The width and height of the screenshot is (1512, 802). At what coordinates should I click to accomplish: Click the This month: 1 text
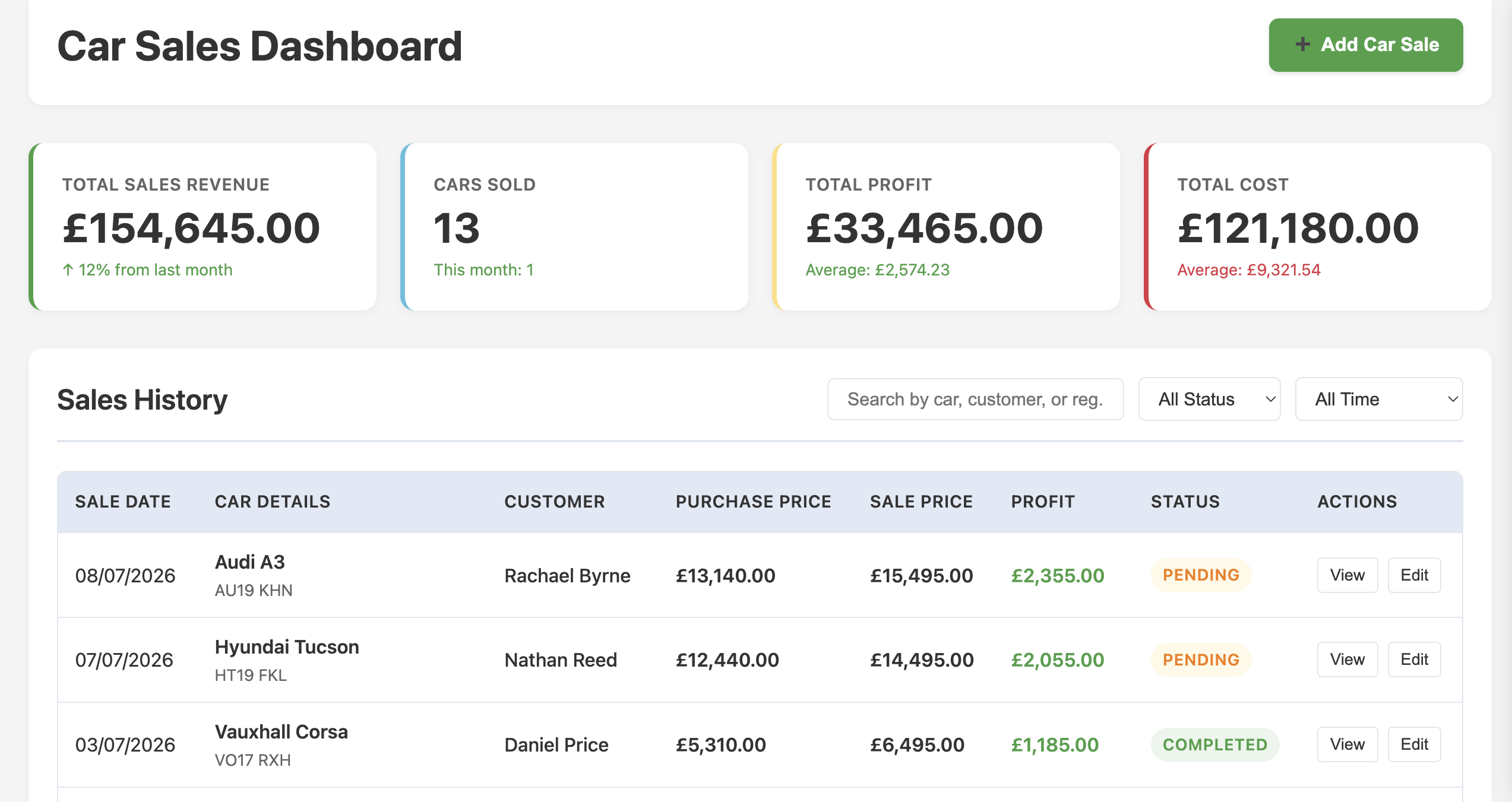tap(483, 270)
